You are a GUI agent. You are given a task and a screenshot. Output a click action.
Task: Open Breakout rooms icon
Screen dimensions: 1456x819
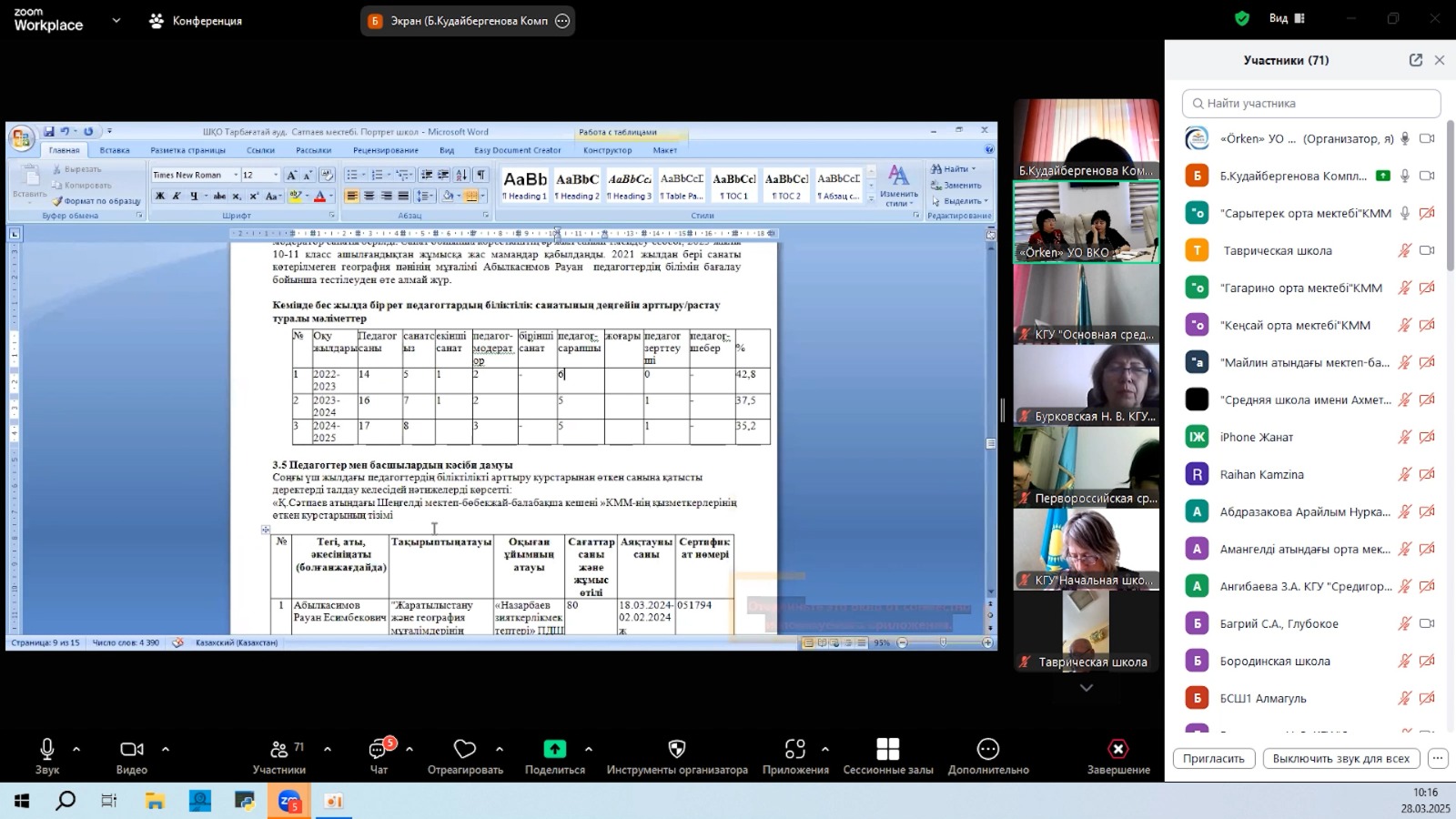click(887, 749)
